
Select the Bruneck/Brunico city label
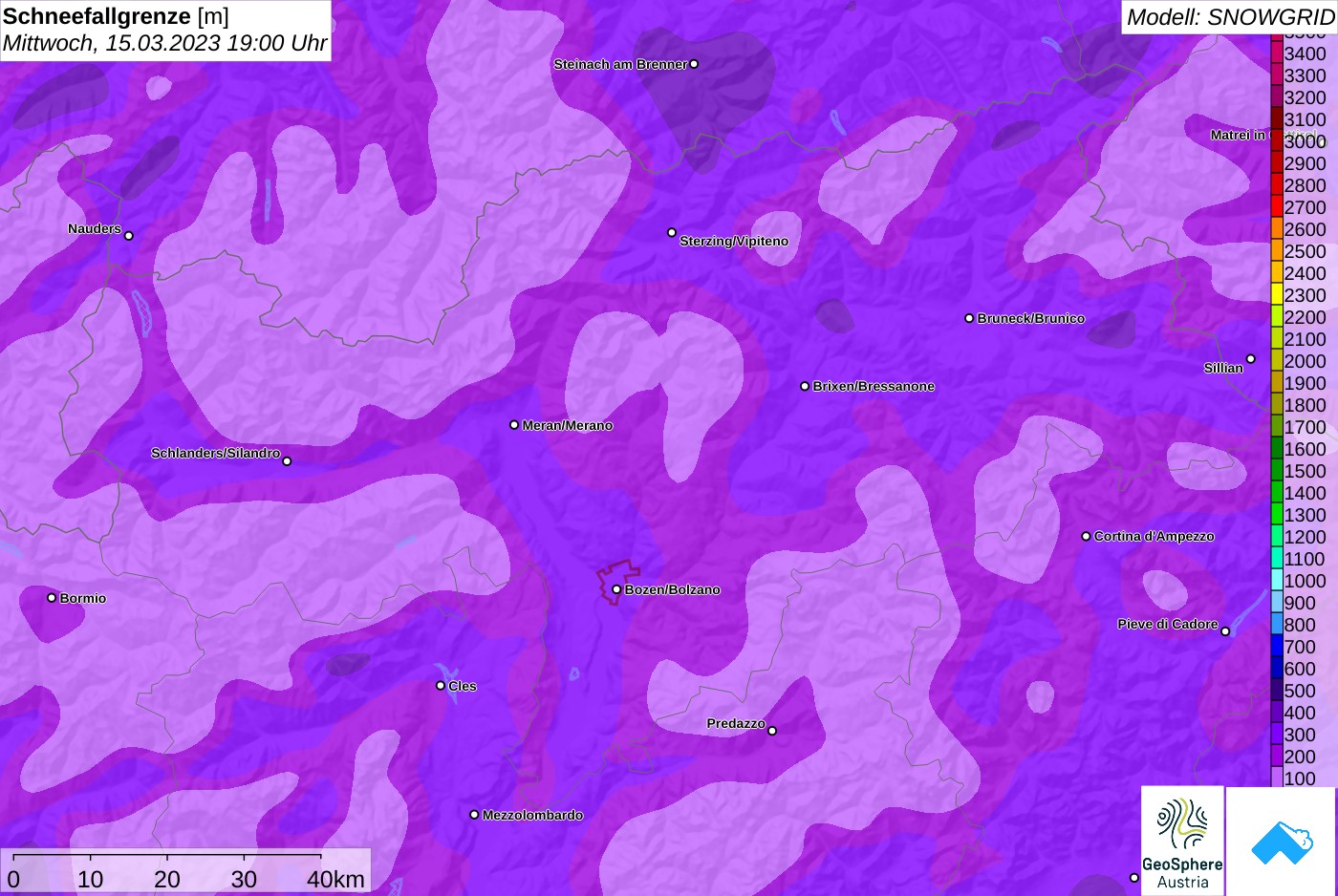(x=1031, y=318)
